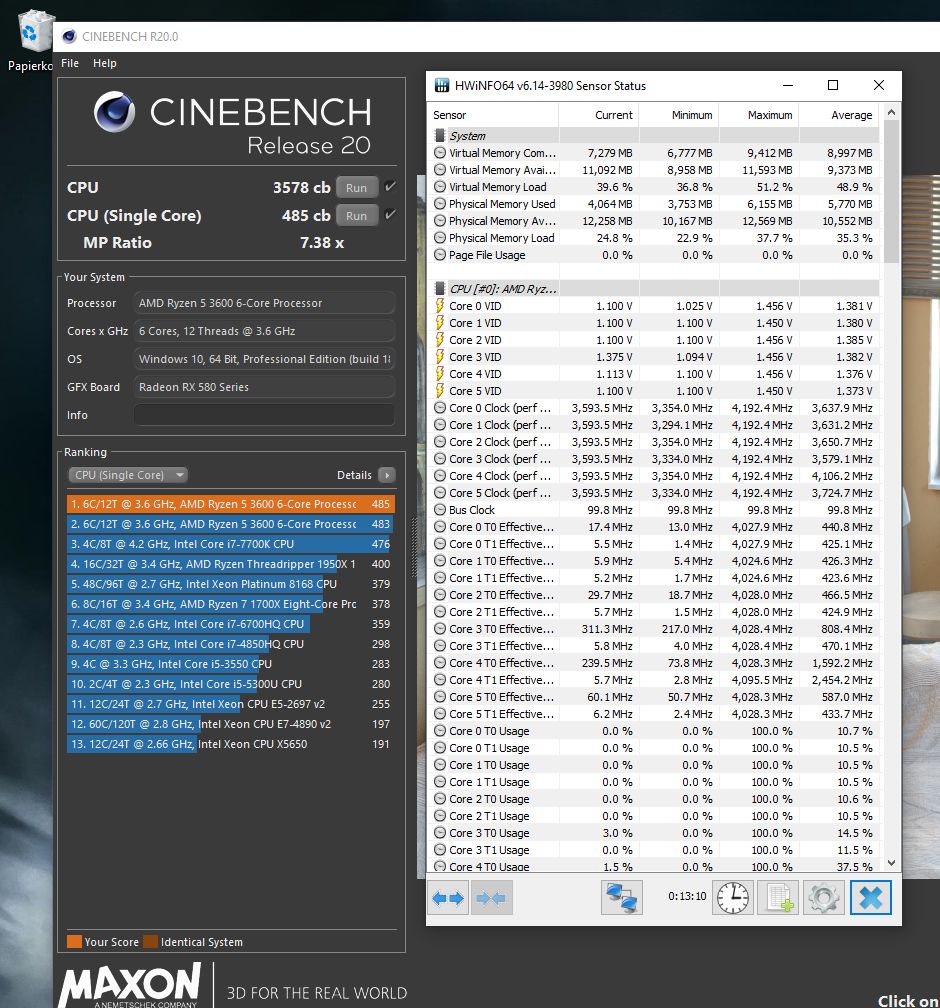Click HWiNFO clock reset timer icon
This screenshot has height=1008, width=940.
point(733,897)
